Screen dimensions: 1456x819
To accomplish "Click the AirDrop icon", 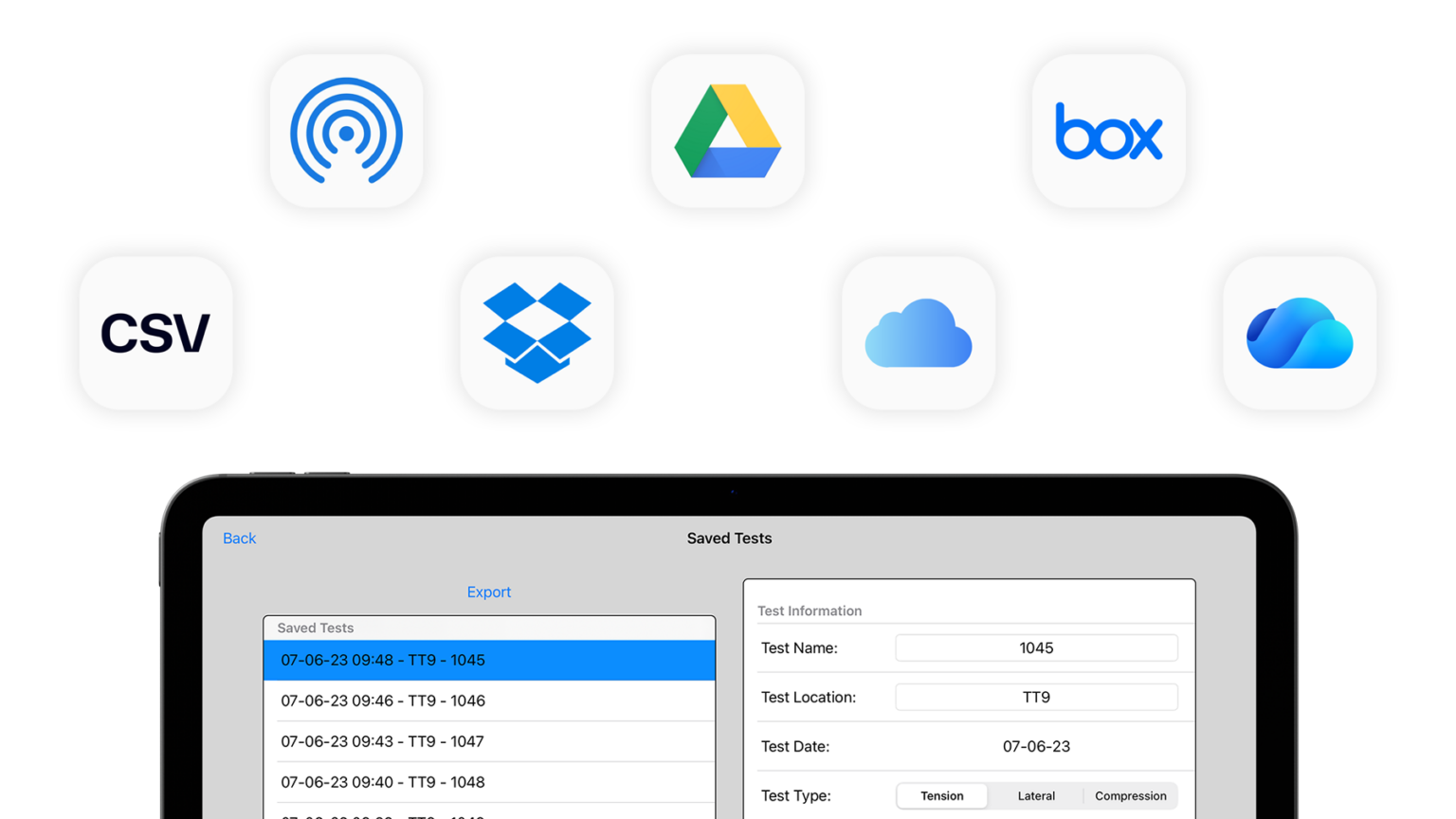I will 347,131.
